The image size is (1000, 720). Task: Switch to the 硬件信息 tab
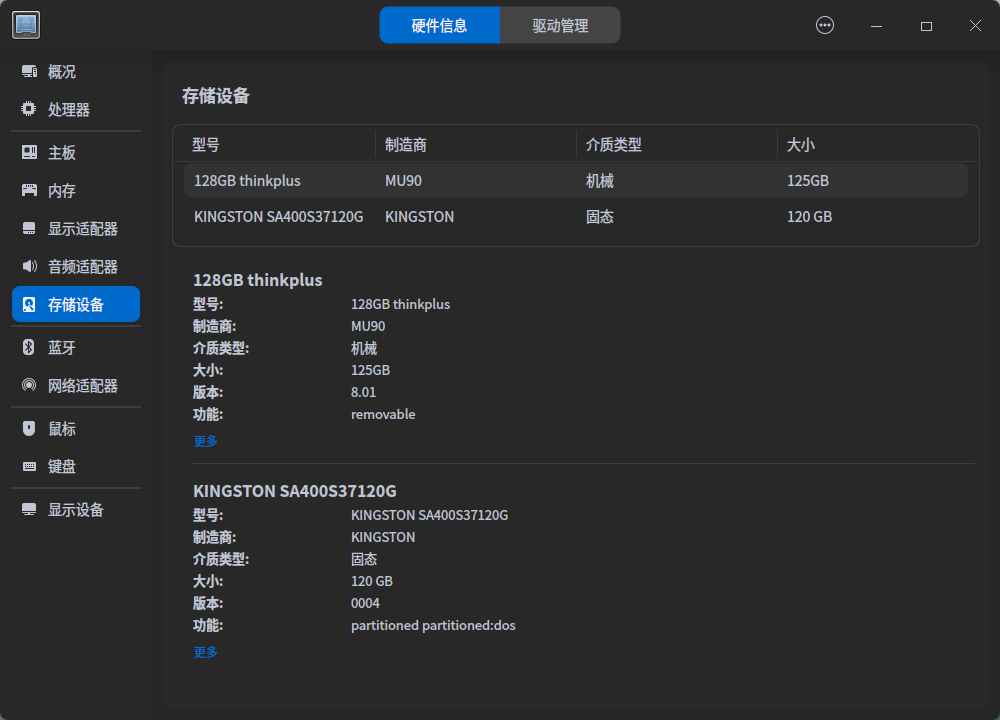click(x=440, y=25)
